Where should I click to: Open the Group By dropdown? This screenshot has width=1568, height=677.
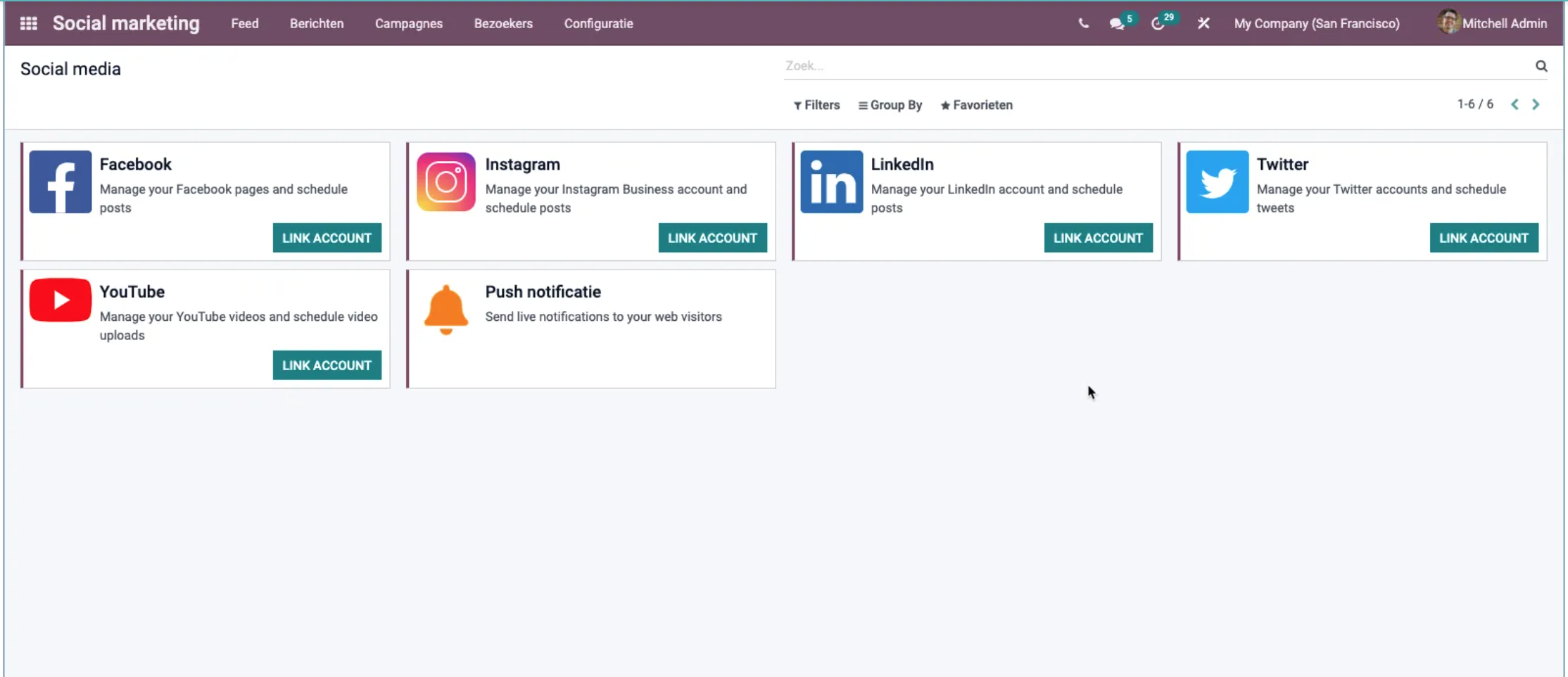890,105
